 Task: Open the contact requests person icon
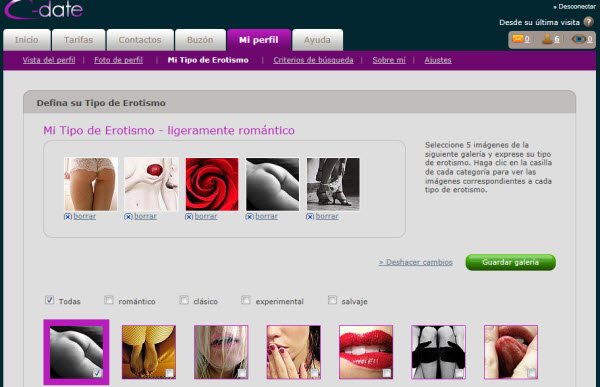[547, 39]
